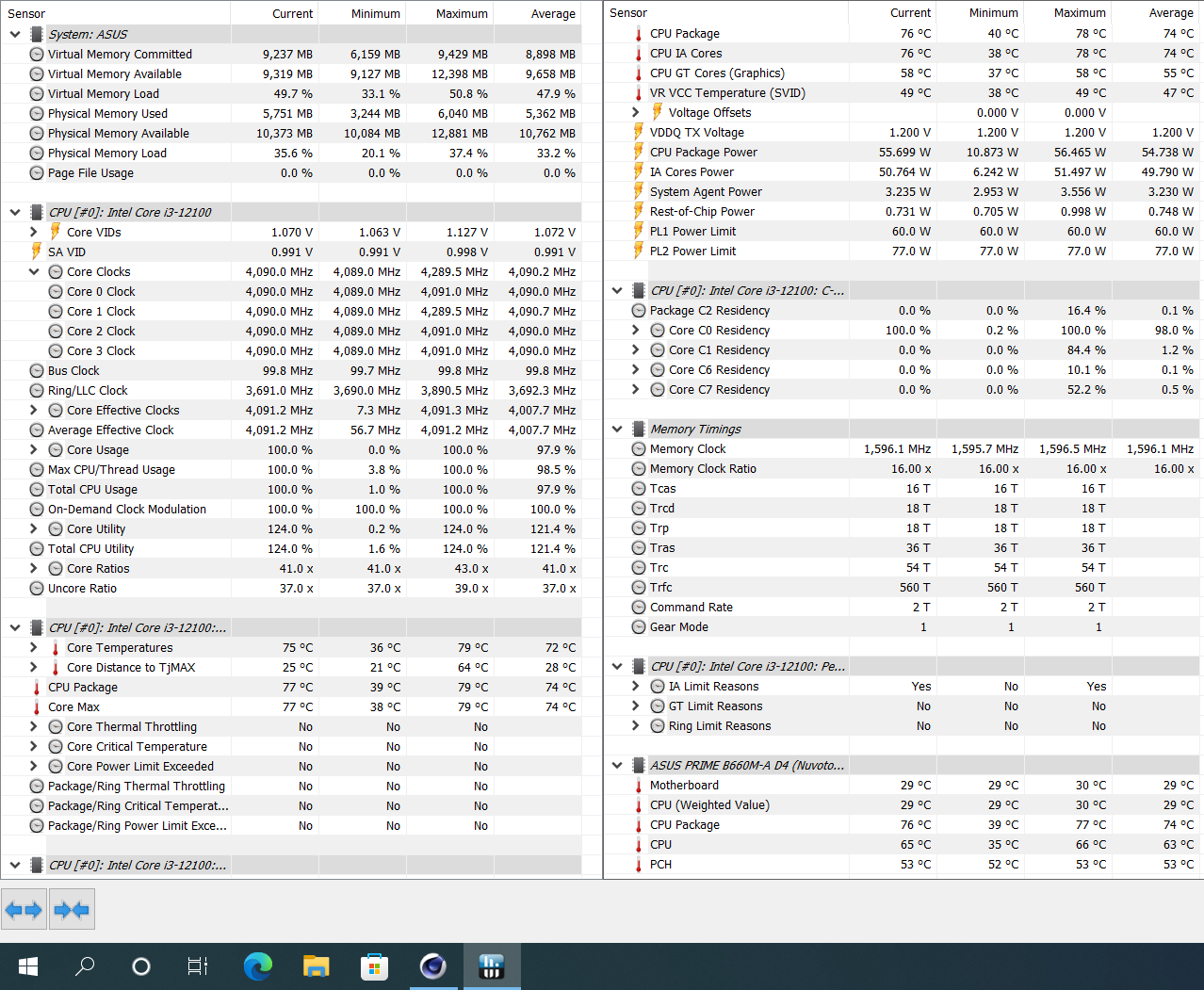This screenshot has height=990, width=1204.
Task: Switch to HWiNFO taskbar icon
Action: 492,966
